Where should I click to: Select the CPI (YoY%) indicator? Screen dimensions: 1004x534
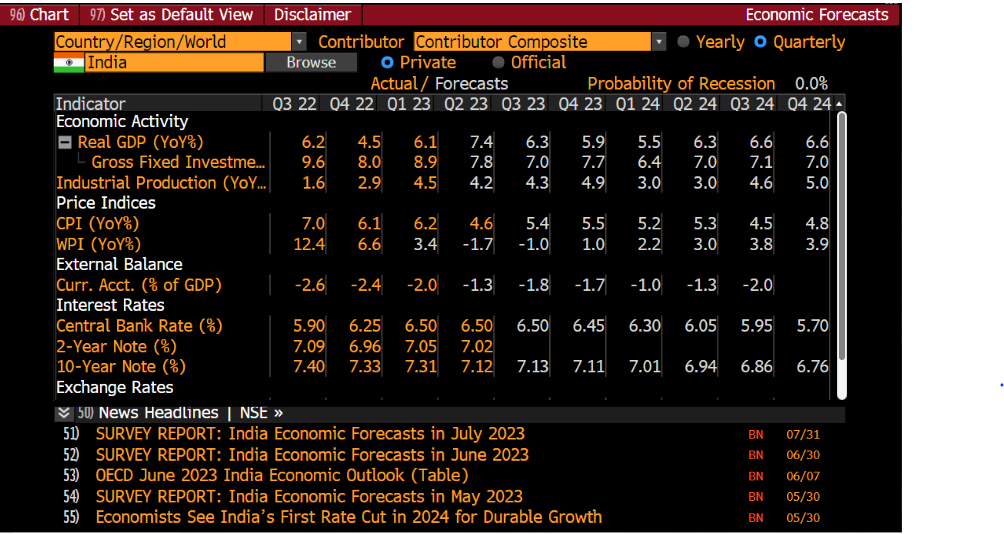pyautogui.click(x=97, y=224)
